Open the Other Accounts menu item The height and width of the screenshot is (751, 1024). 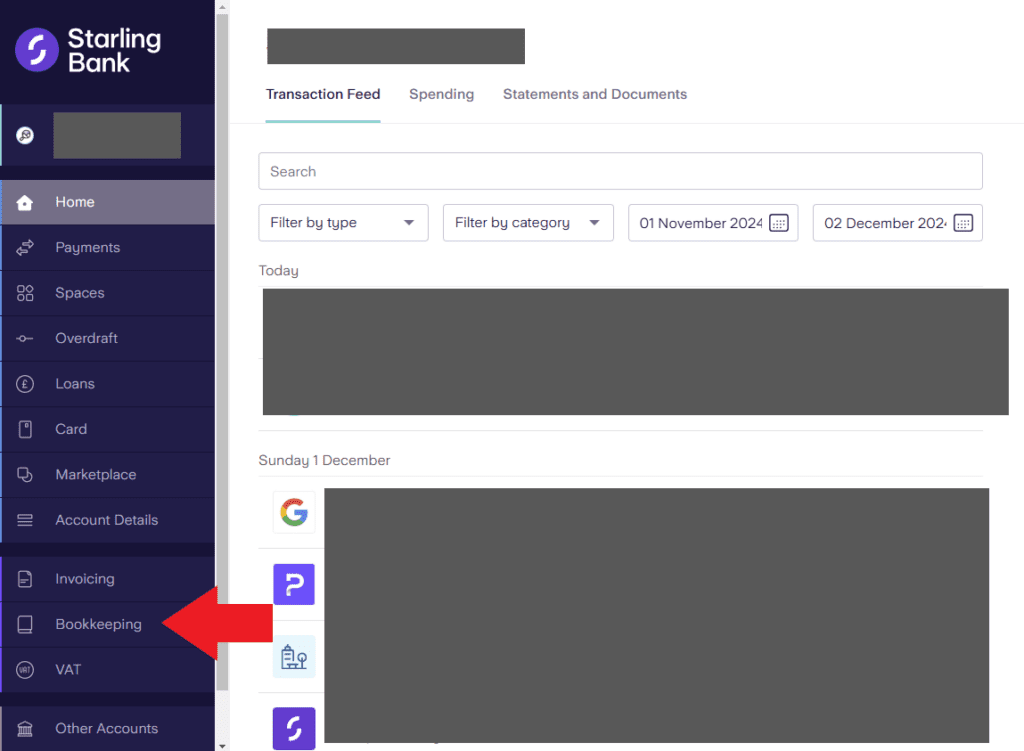(x=108, y=728)
